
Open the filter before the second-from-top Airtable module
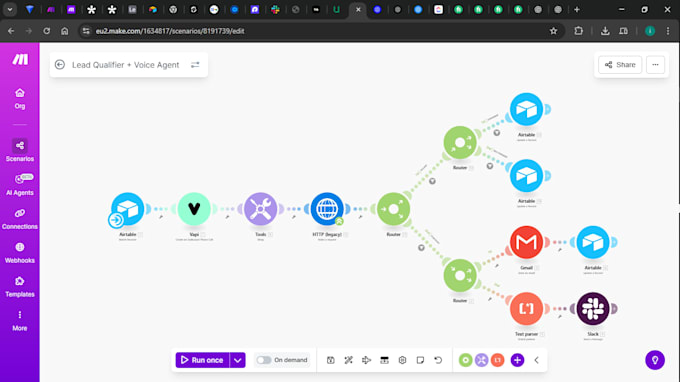pos(490,166)
